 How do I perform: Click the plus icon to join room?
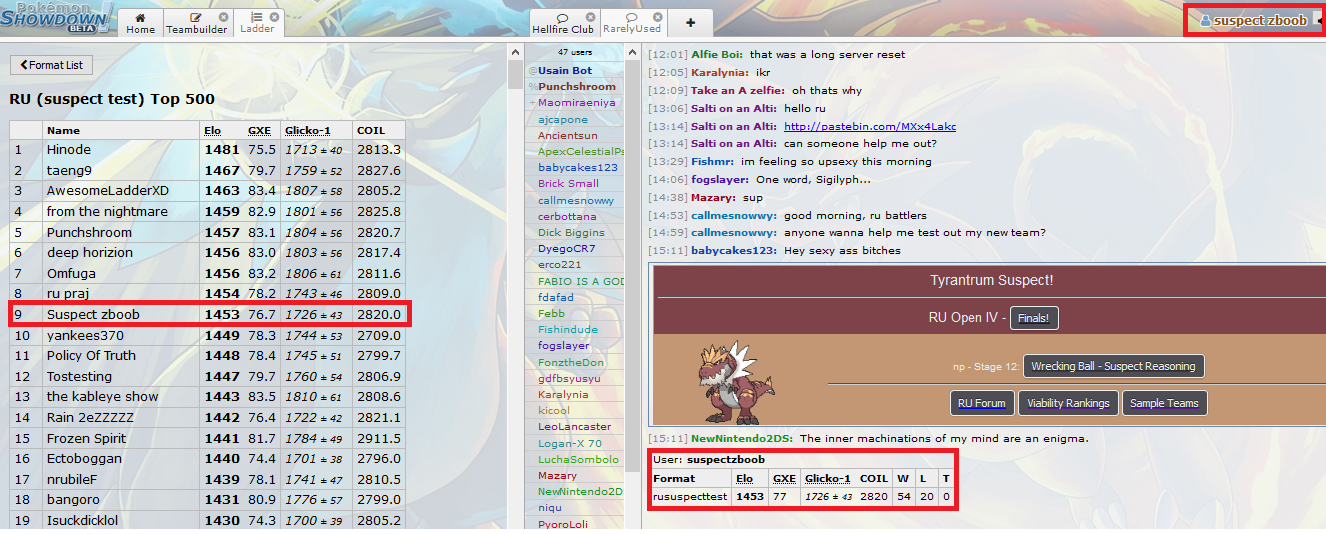click(x=690, y=22)
